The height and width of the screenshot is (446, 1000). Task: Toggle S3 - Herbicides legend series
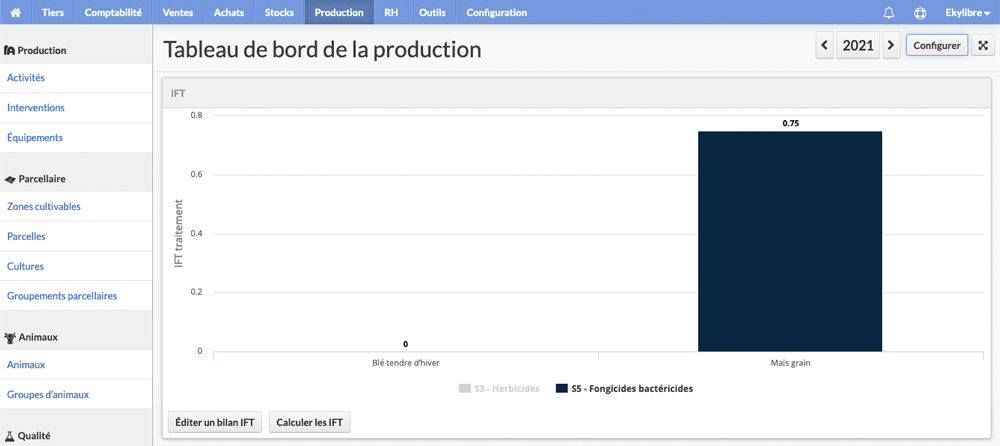(499, 388)
